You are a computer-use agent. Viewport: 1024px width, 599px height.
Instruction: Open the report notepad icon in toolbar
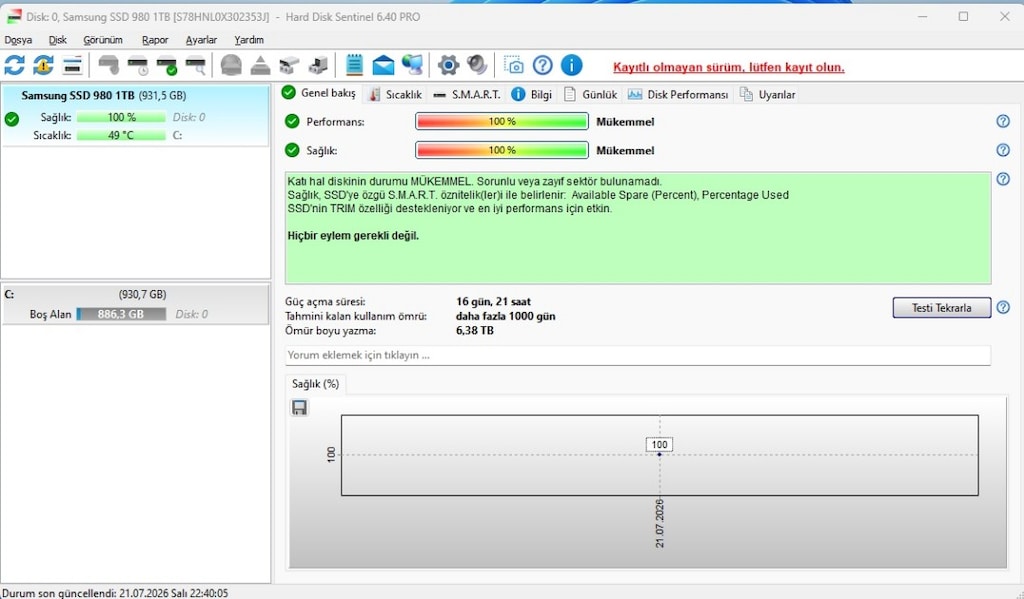[x=354, y=65]
